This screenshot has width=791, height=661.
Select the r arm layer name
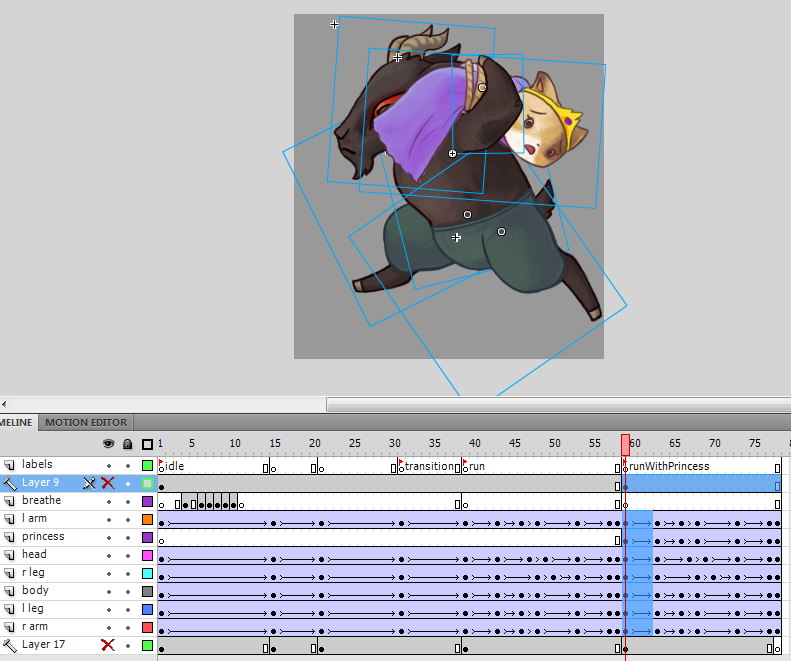[x=35, y=627]
